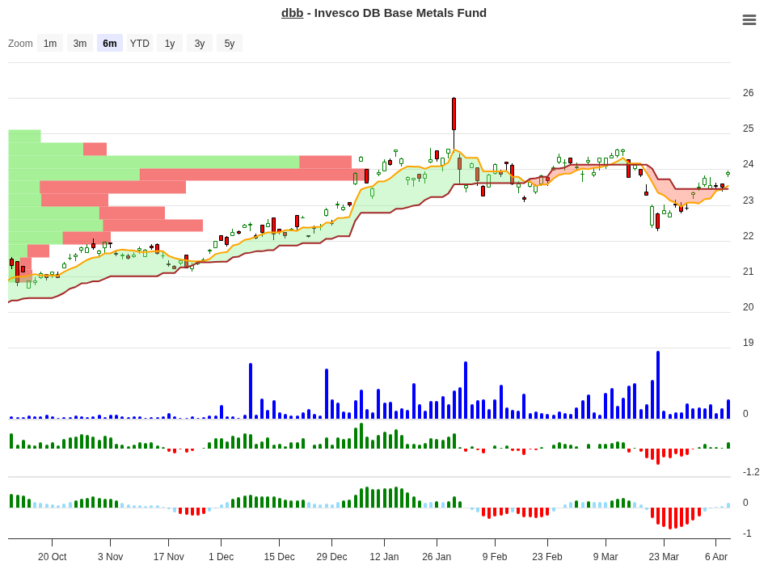Click the Zoom label text

coord(20,43)
